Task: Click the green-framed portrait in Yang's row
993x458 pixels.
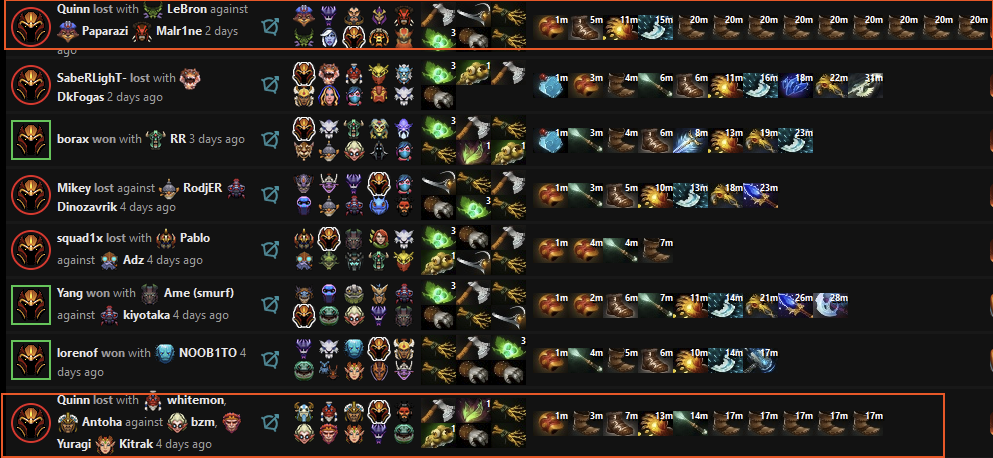Action: click(31, 305)
